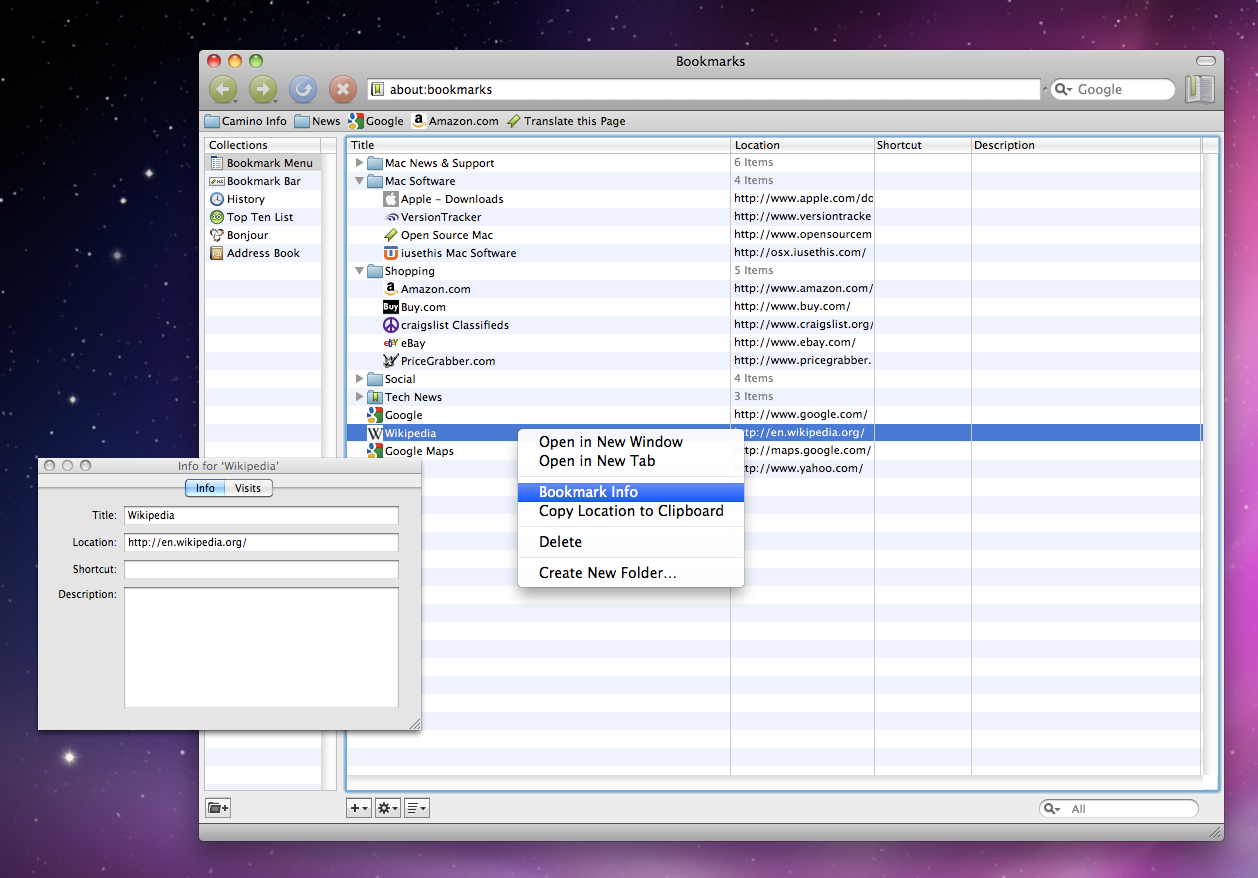Click the blue Reload page button
1258x878 pixels.
(x=303, y=90)
